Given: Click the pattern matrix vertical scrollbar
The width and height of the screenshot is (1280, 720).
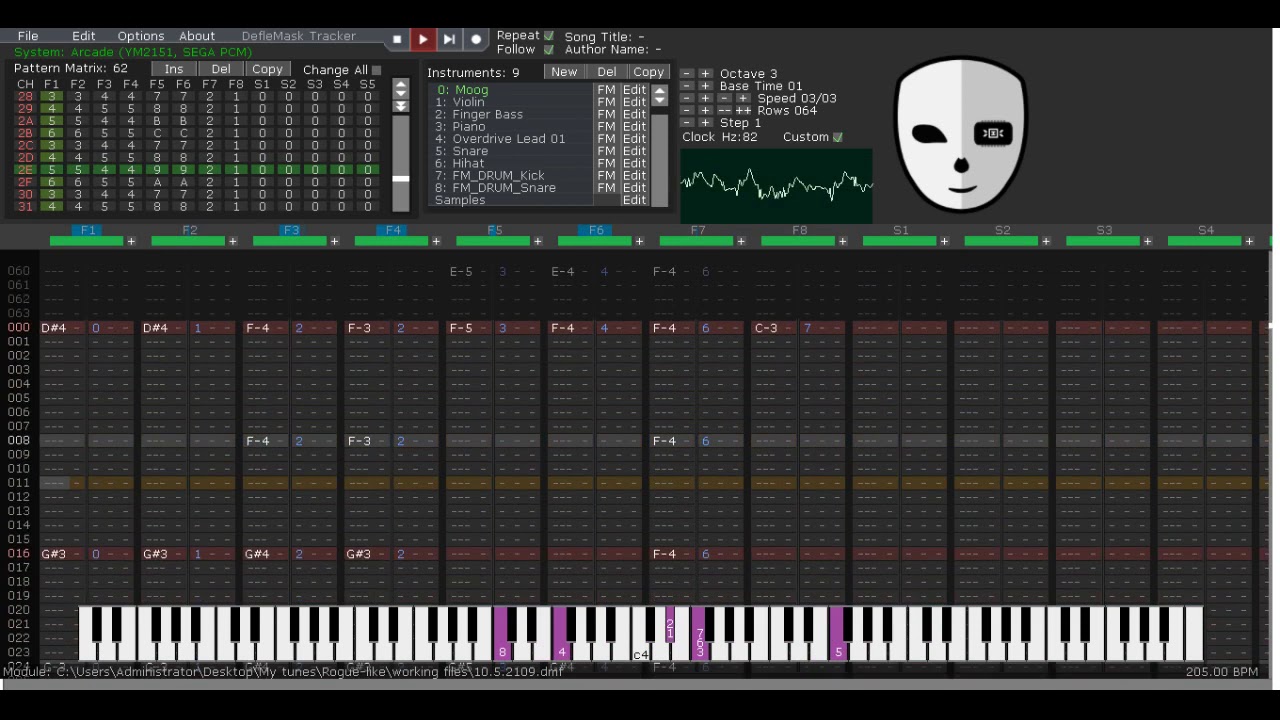Looking at the screenshot, I should pyautogui.click(x=401, y=162).
